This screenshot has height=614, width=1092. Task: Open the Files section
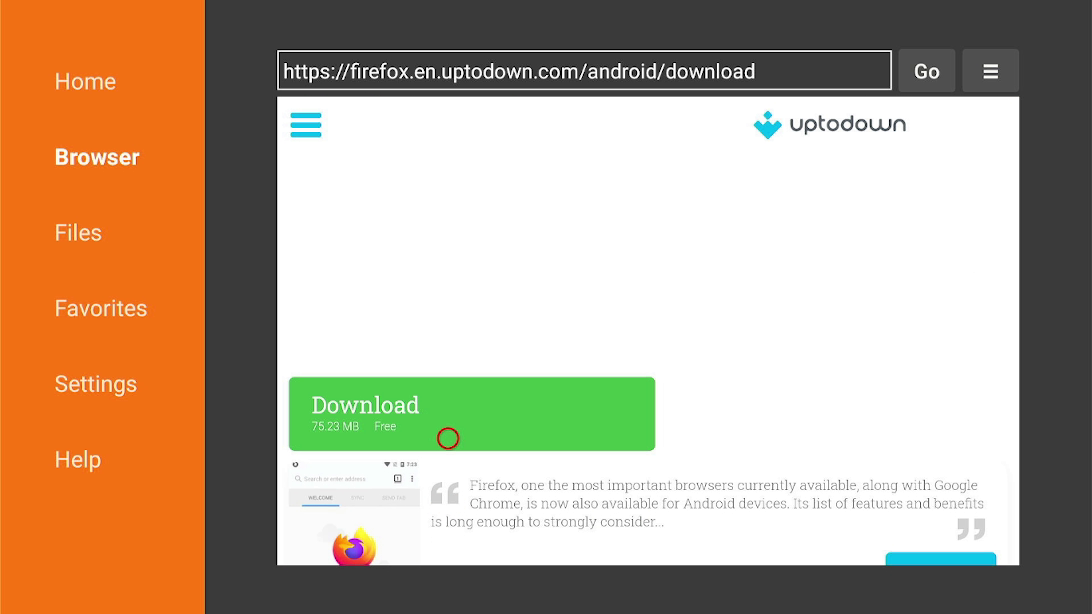tap(78, 233)
